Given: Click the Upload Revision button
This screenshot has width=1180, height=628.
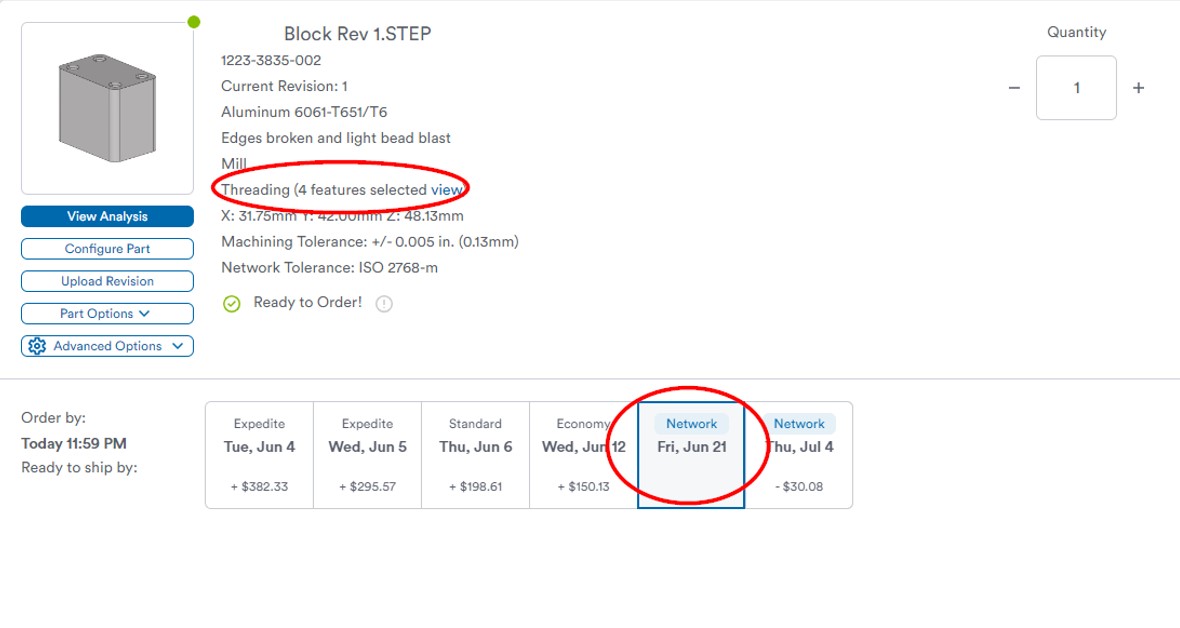Looking at the screenshot, I should 107,281.
